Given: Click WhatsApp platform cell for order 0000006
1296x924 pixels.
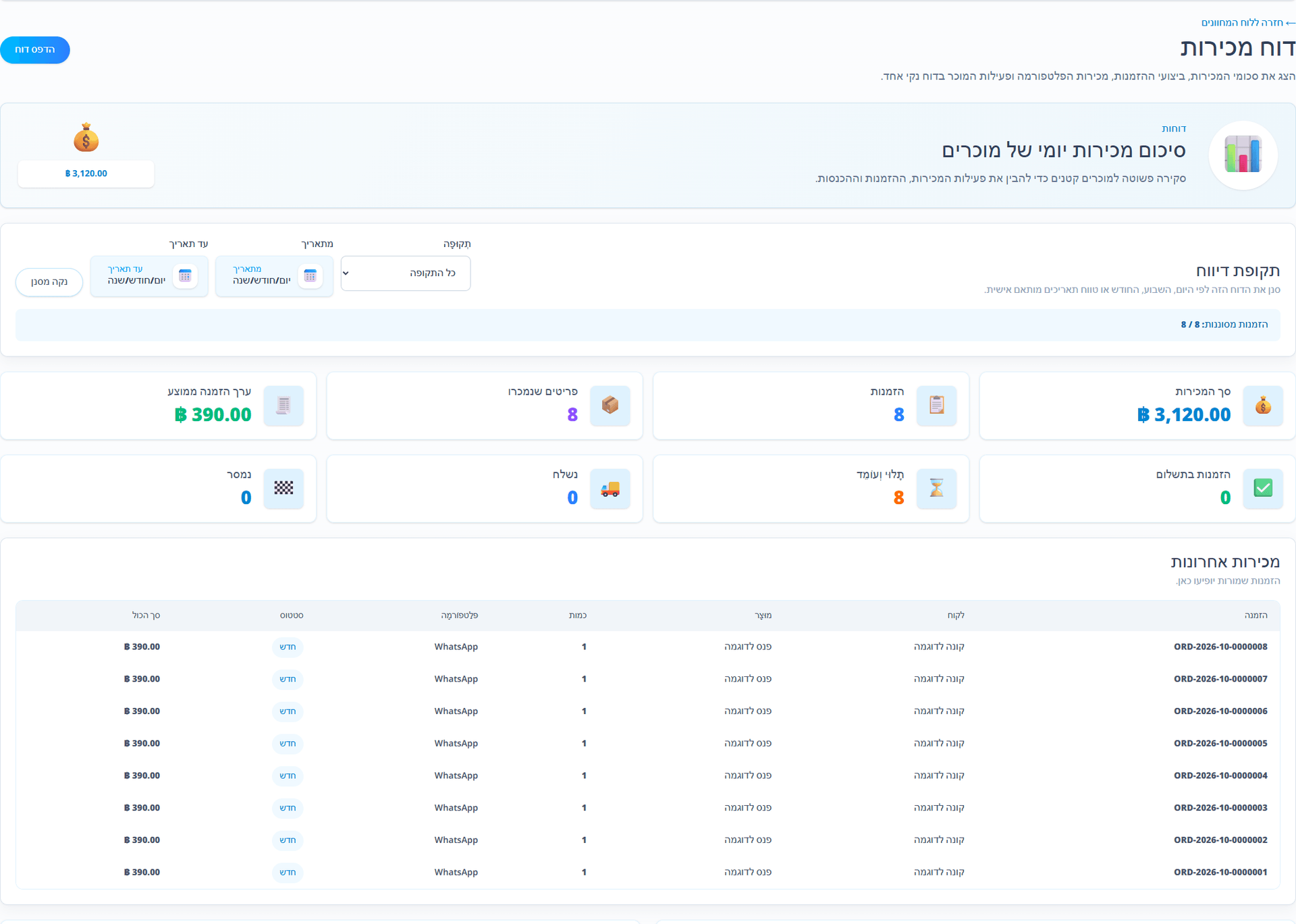Looking at the screenshot, I should [x=456, y=711].
